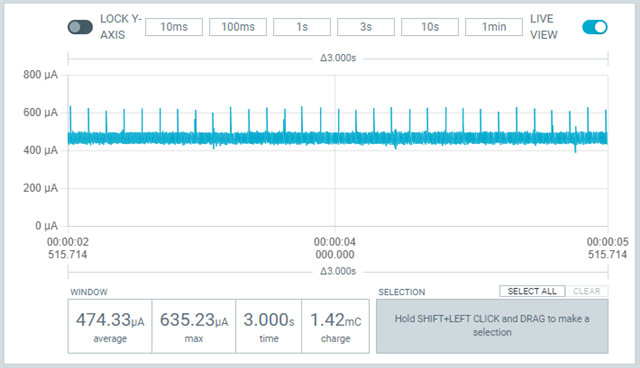Click the SELECT ALL button
Viewport: 640px width, 368px height.
click(532, 291)
